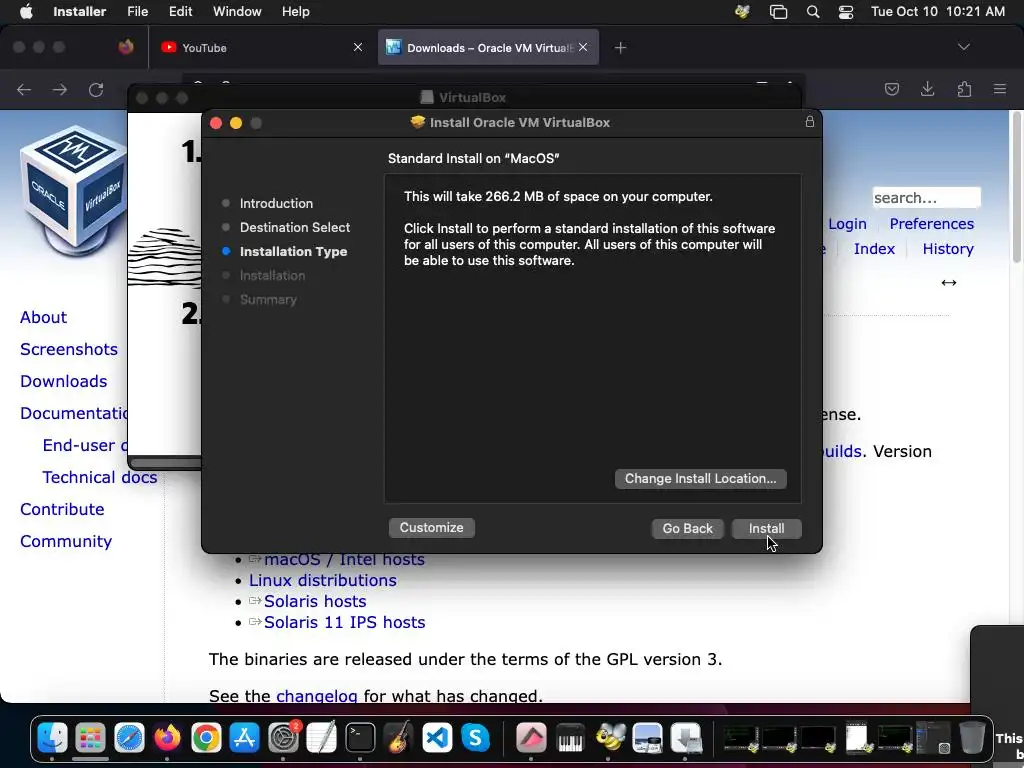Image resolution: width=1024 pixels, height=768 pixels.
Task: Select the Downloads – Oracle VM VirtualBox tab
Action: pyautogui.click(x=488, y=48)
